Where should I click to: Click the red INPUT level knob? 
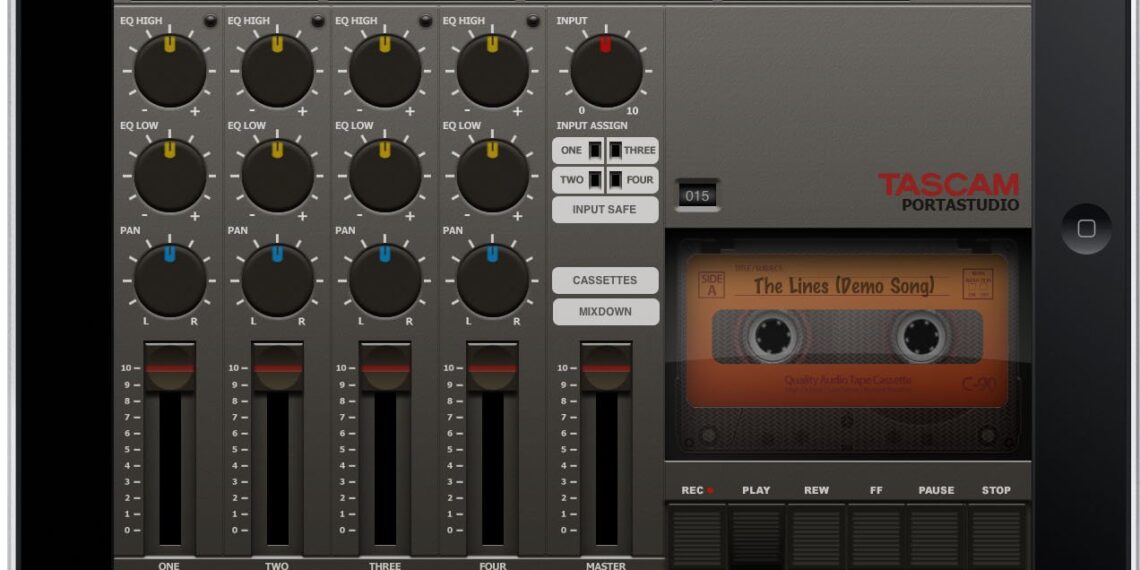click(x=606, y=71)
